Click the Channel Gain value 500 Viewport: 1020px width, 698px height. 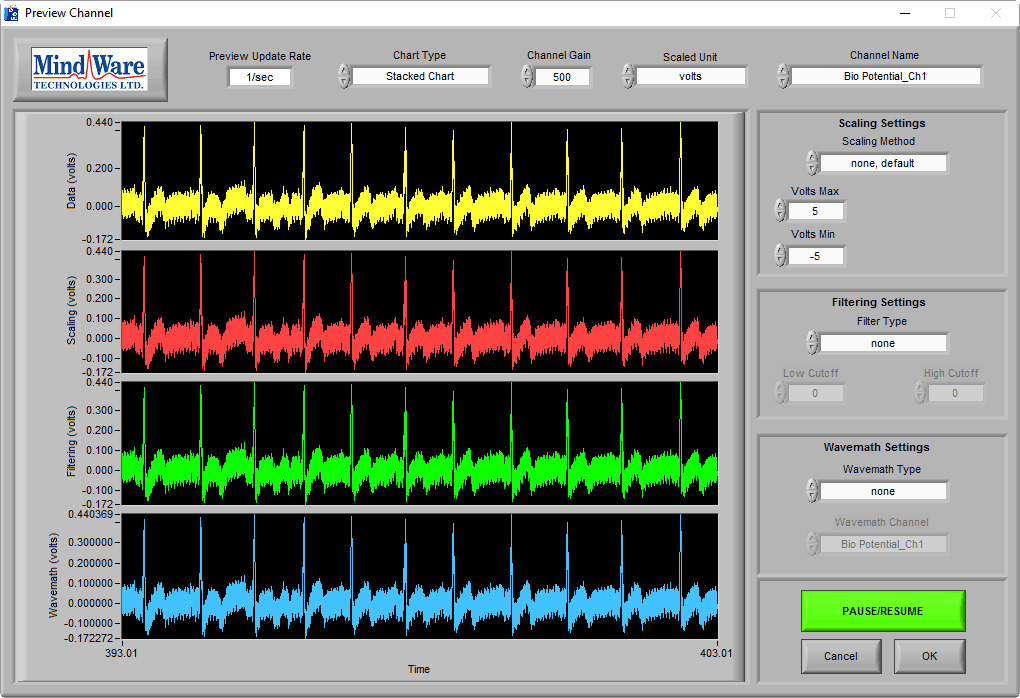tap(562, 77)
